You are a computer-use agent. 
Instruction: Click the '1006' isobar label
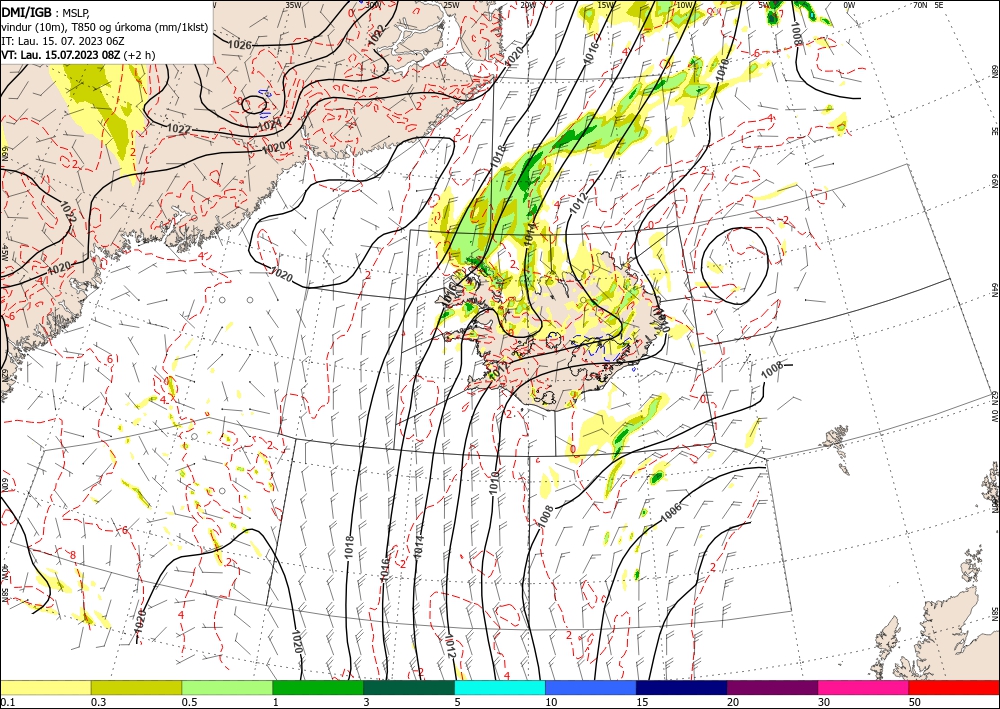[671, 512]
